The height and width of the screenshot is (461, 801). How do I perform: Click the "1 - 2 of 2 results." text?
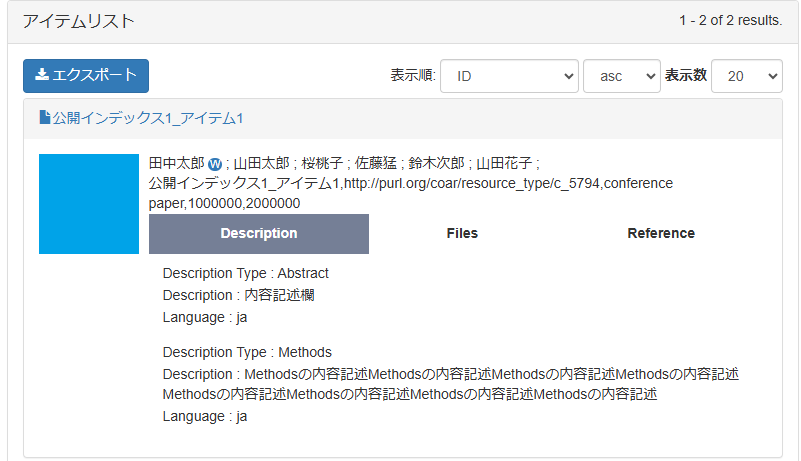click(x=730, y=21)
